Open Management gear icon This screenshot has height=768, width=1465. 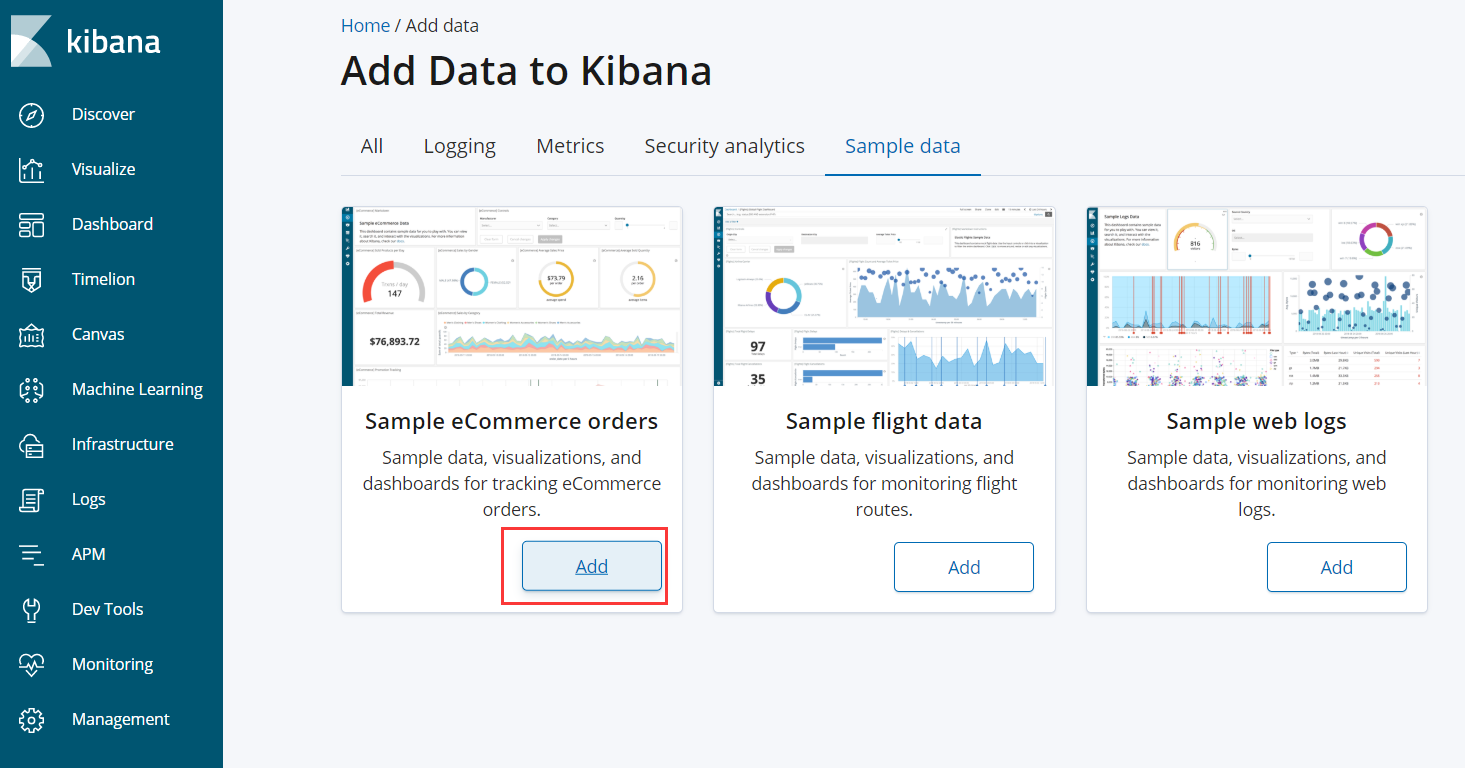(32, 719)
